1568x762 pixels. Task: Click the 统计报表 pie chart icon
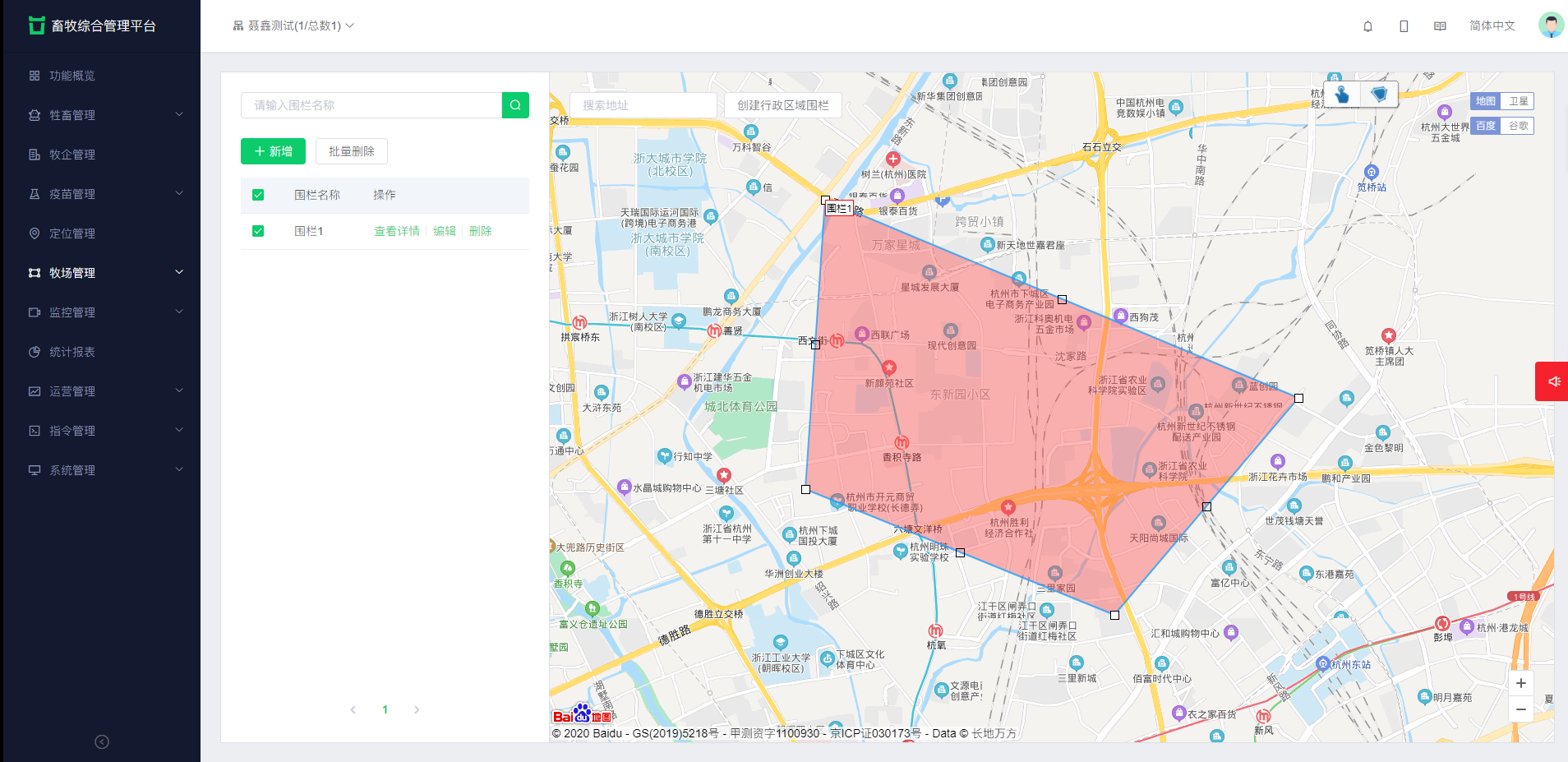[x=35, y=352]
